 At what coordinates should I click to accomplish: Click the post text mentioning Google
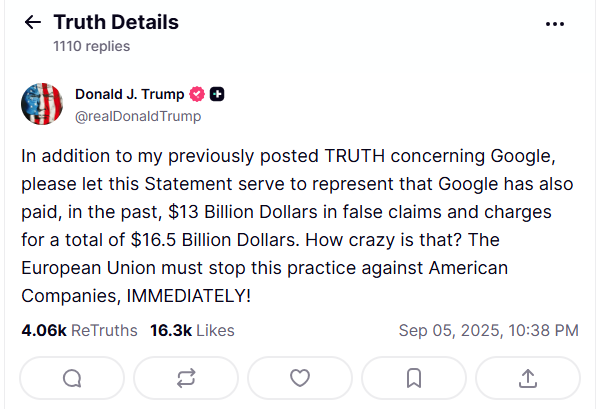pos(297,226)
